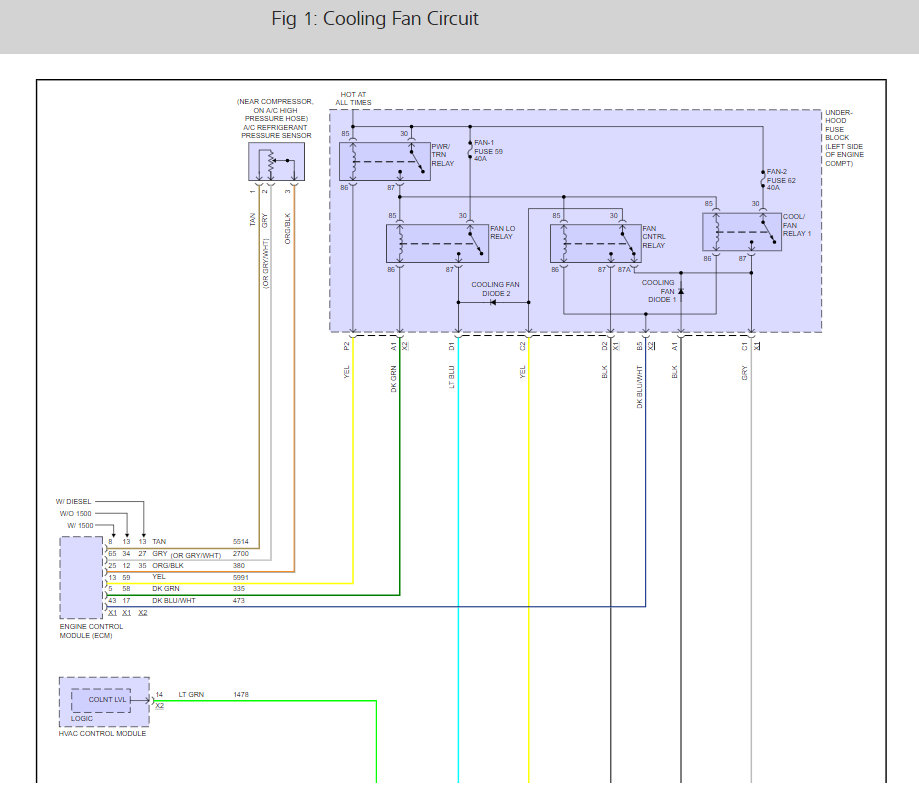Select the 'D2' connector pin label

coord(604,346)
